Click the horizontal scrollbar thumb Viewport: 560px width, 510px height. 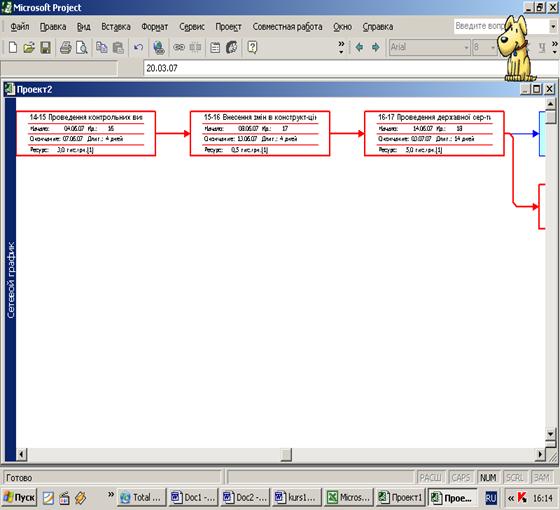(286, 455)
